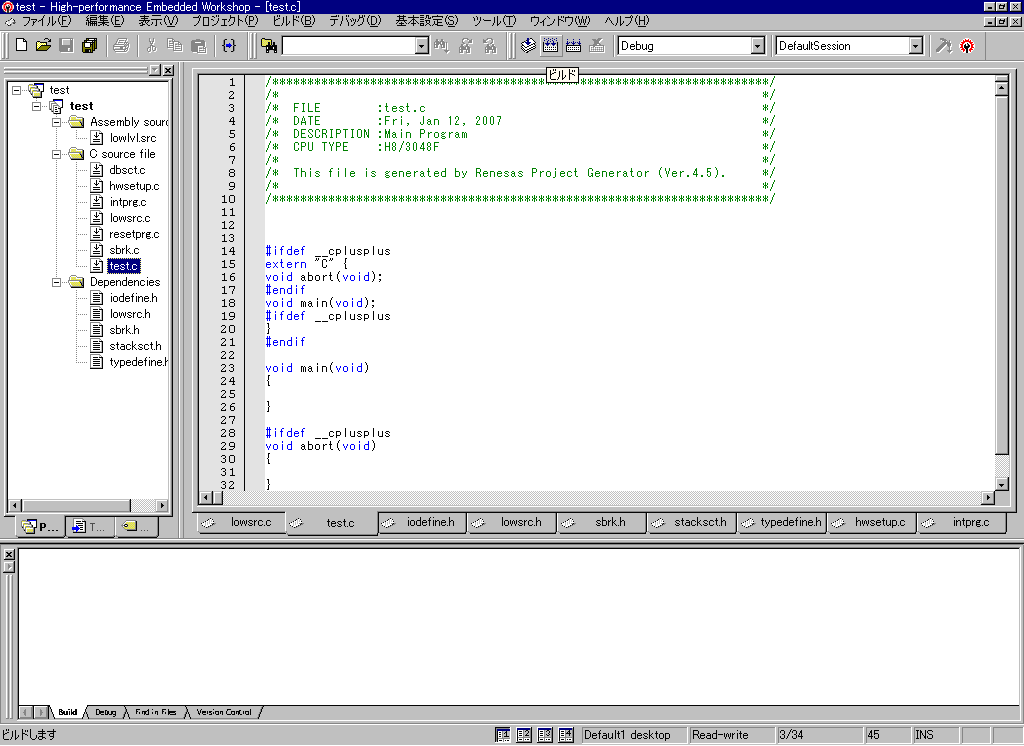1024x746 pixels.
Task: Click the red Connect debugger icon
Action: 967,46
